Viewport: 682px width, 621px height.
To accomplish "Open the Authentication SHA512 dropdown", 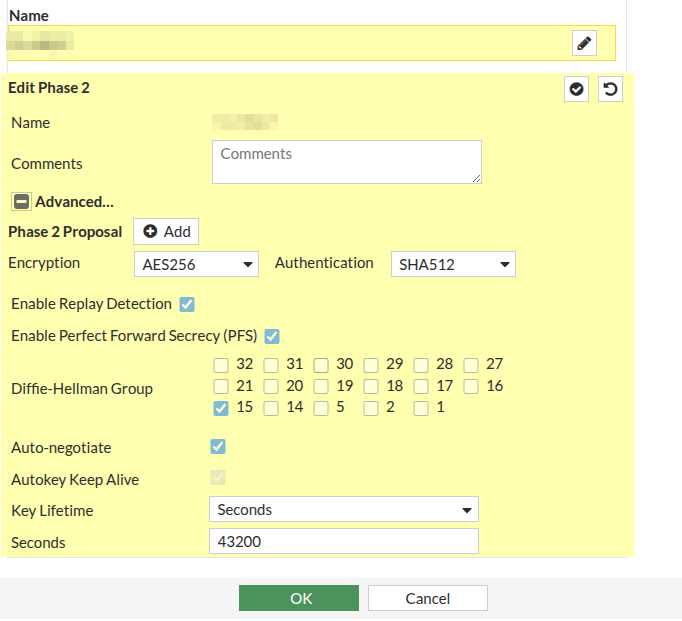I will tap(453, 264).
